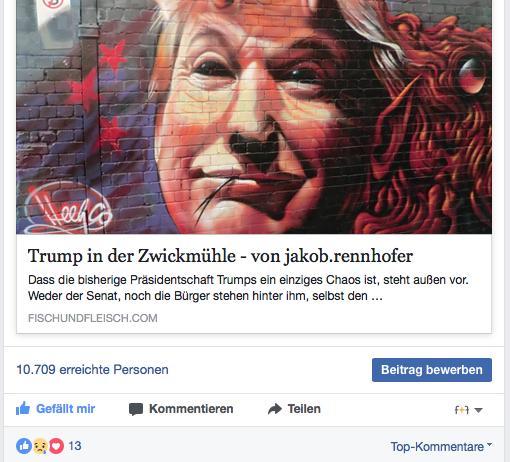Click the red heart reaction icon
Image resolution: width=510 pixels, height=462 pixels.
point(56,446)
